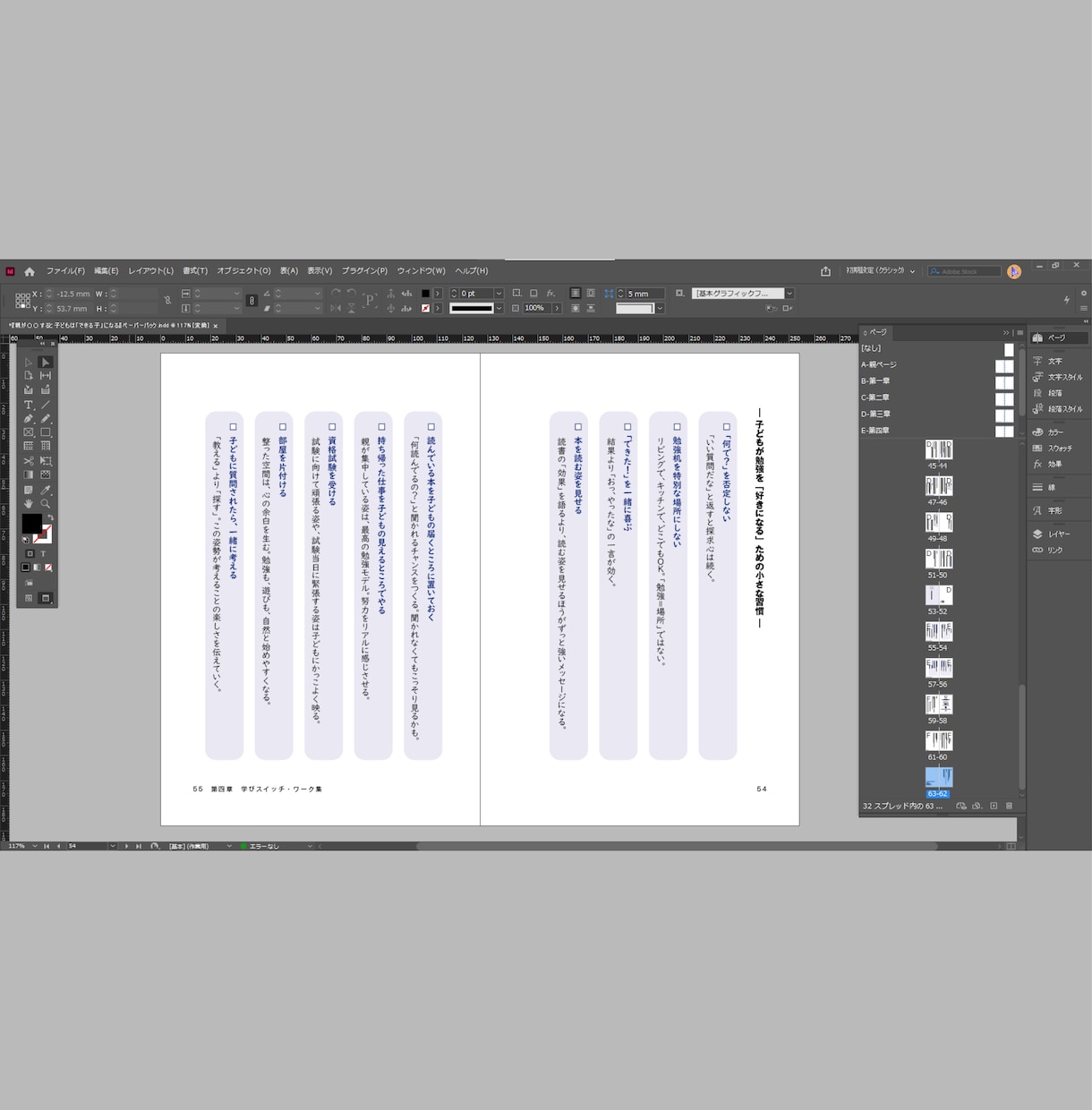Swap fill and stroke arrow
Viewport: 1092px width, 1110px height.
51,517
